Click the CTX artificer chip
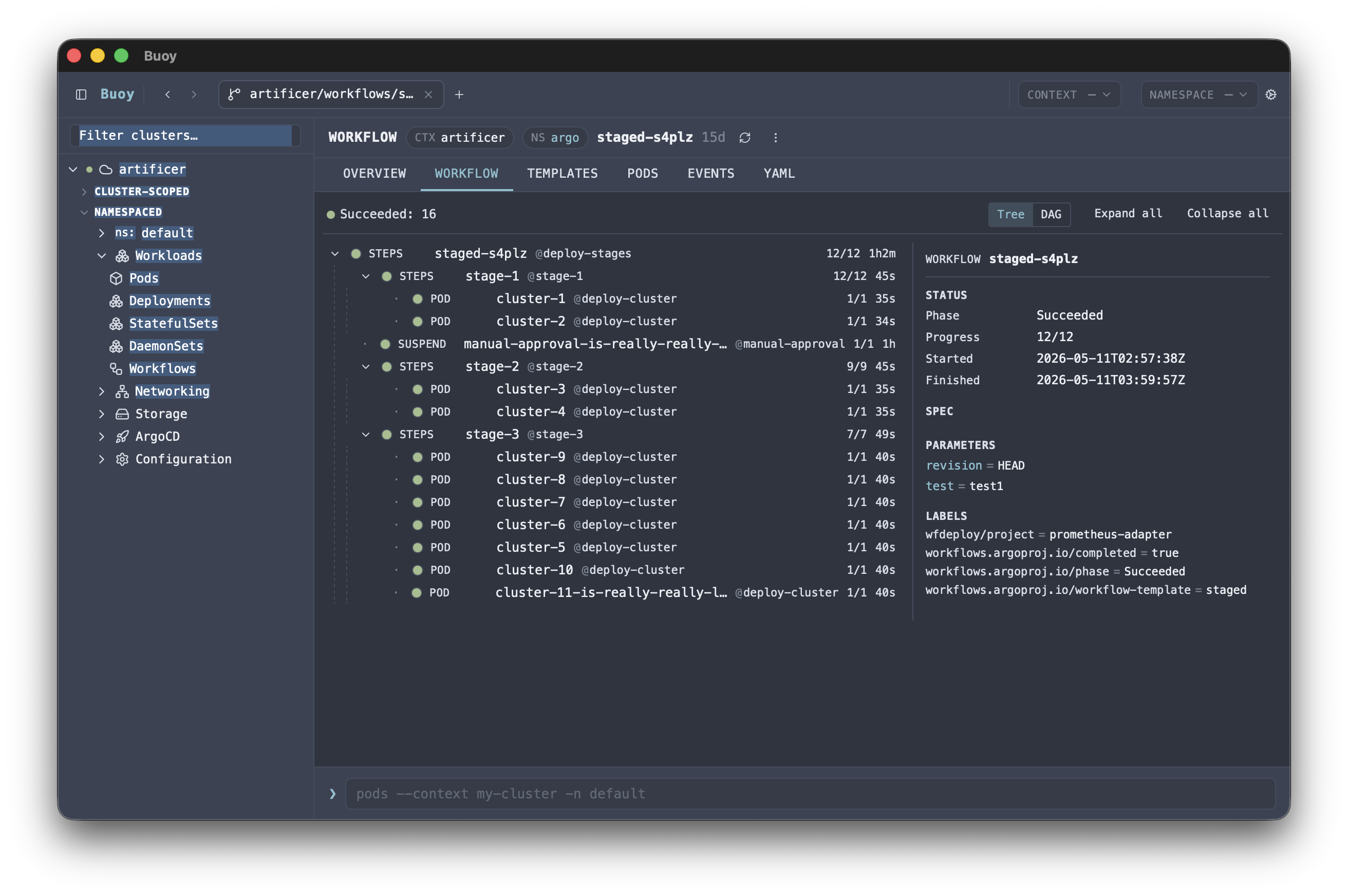This screenshot has width=1348, height=896. tap(459, 138)
